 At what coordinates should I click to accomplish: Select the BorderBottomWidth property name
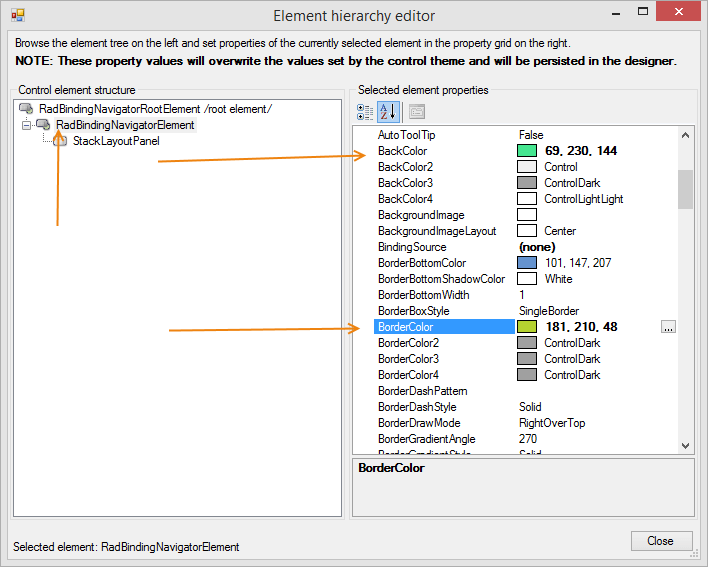tap(424, 295)
